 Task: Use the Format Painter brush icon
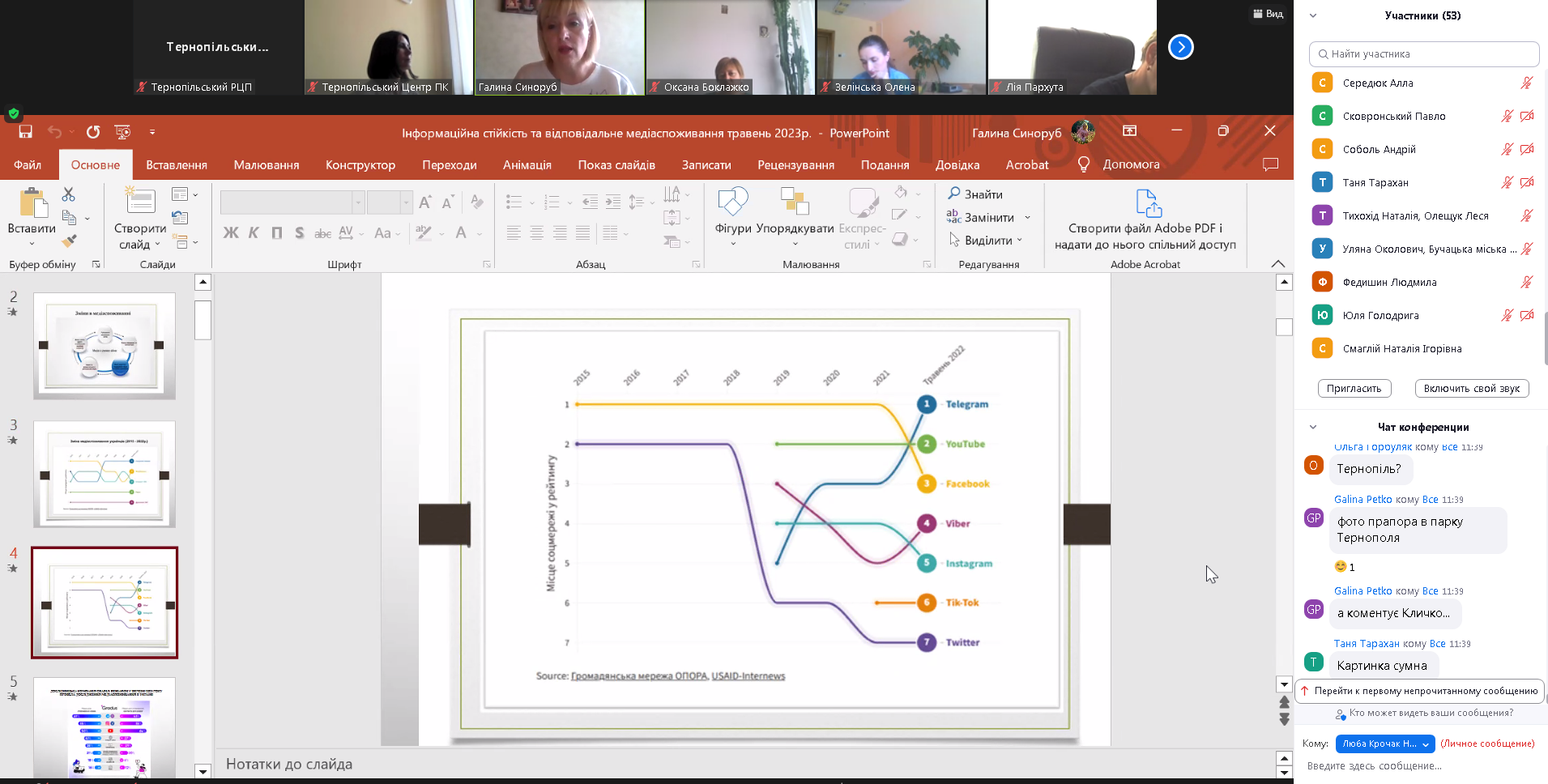pos(69,241)
